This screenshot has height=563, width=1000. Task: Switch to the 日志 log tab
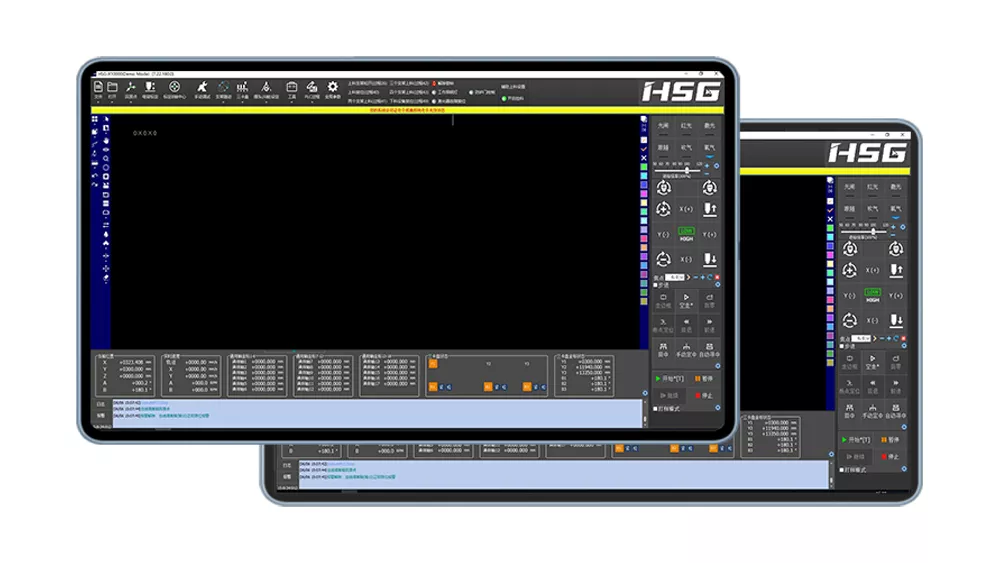coord(101,404)
